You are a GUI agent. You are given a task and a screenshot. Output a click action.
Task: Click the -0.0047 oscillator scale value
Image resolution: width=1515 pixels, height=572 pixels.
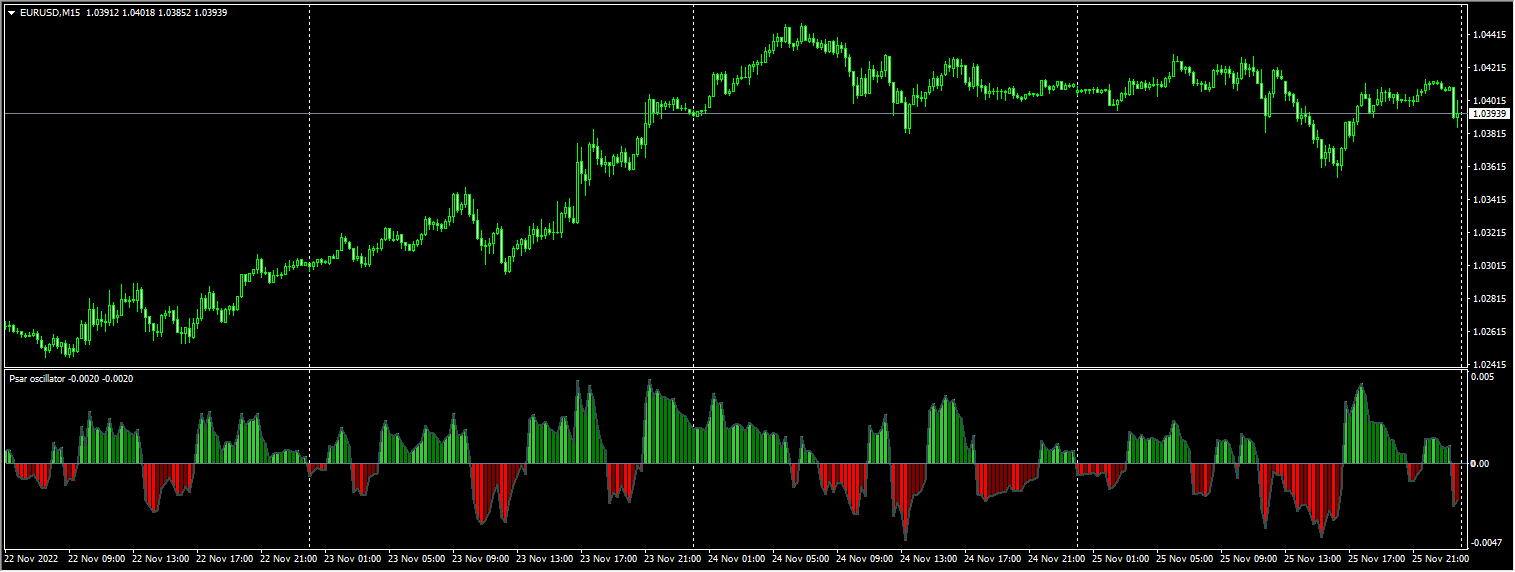[x=1485, y=542]
